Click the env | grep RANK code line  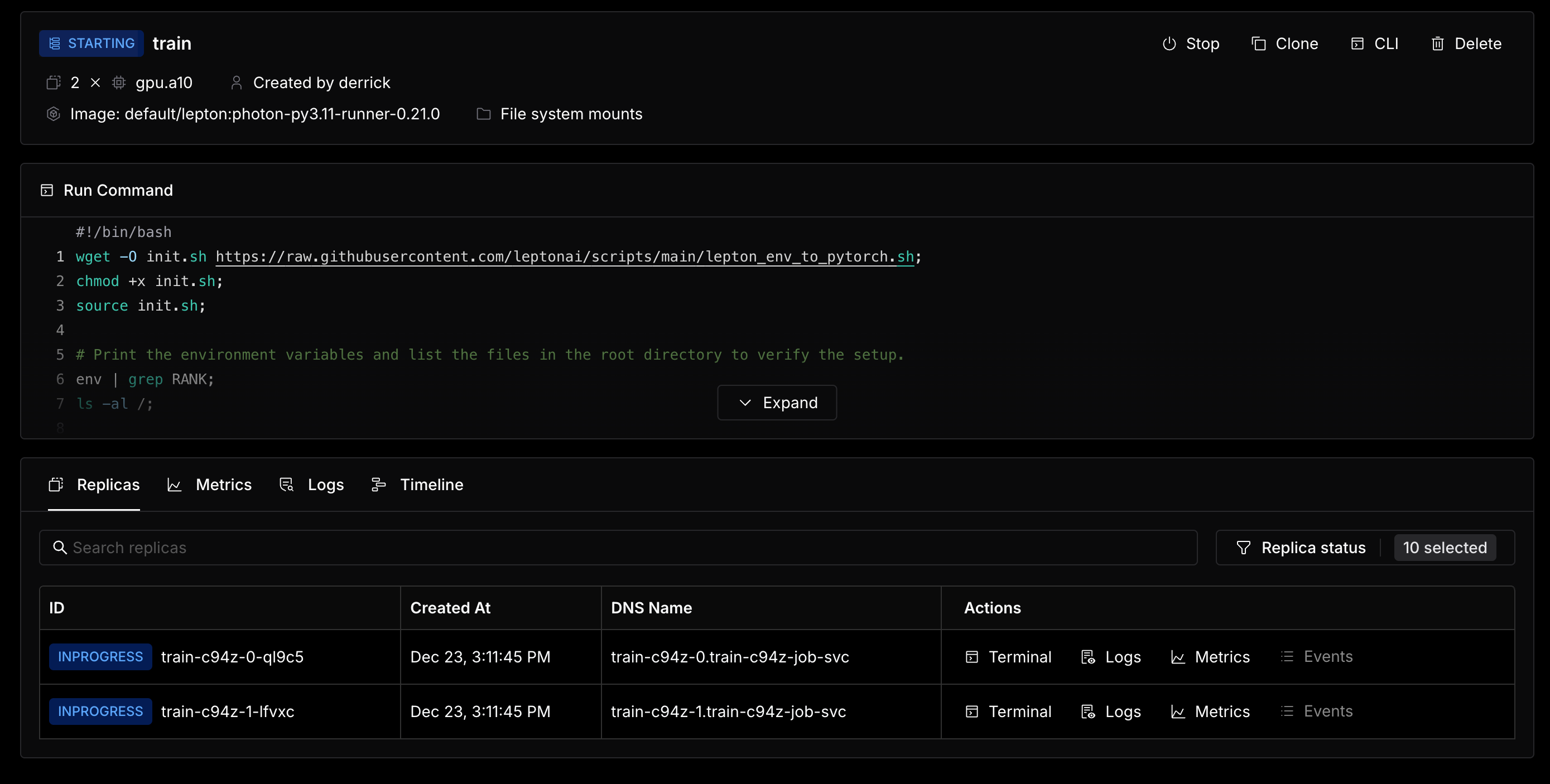145,379
